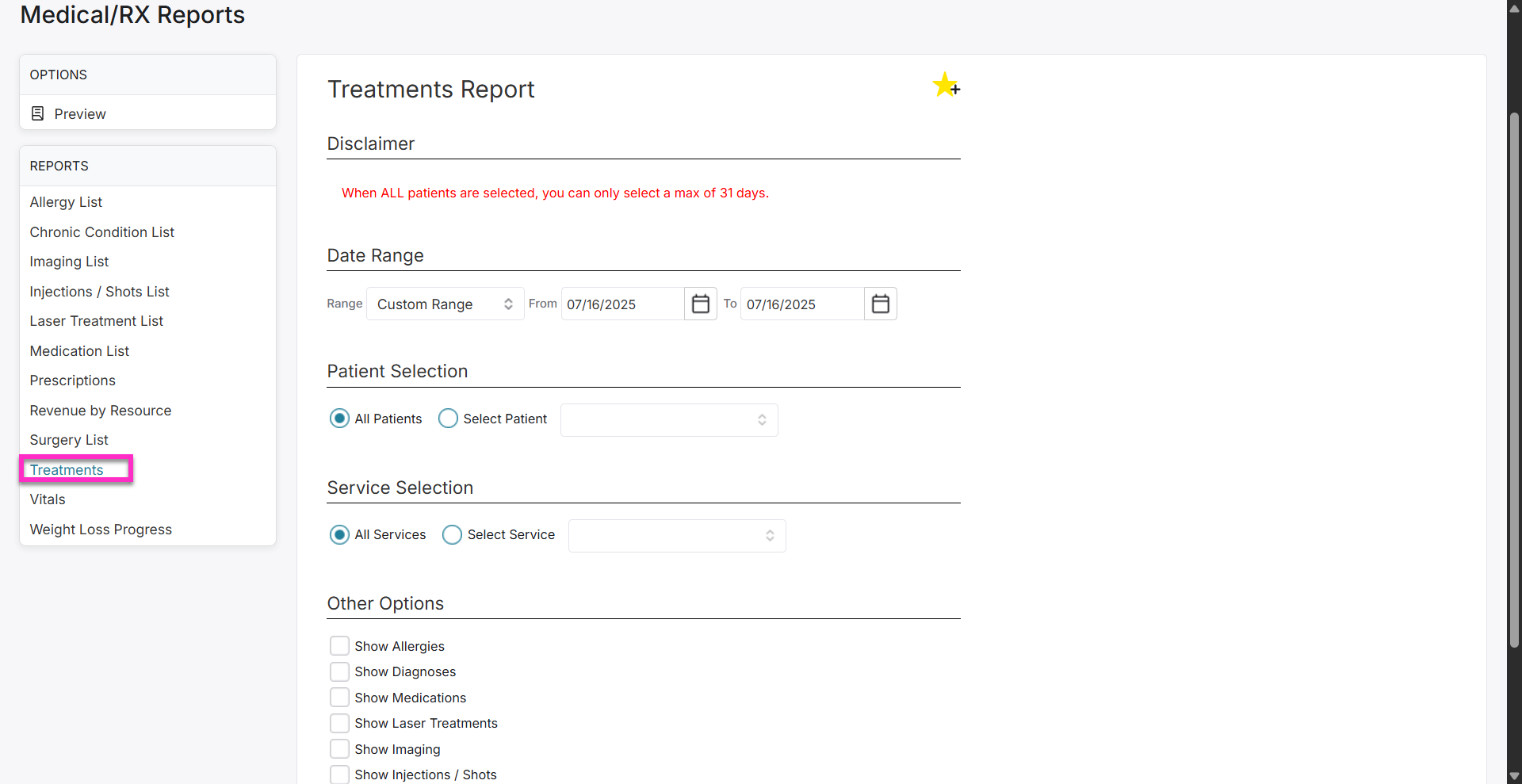Choose the Select Service radio button
1522x784 pixels.
[x=452, y=534]
